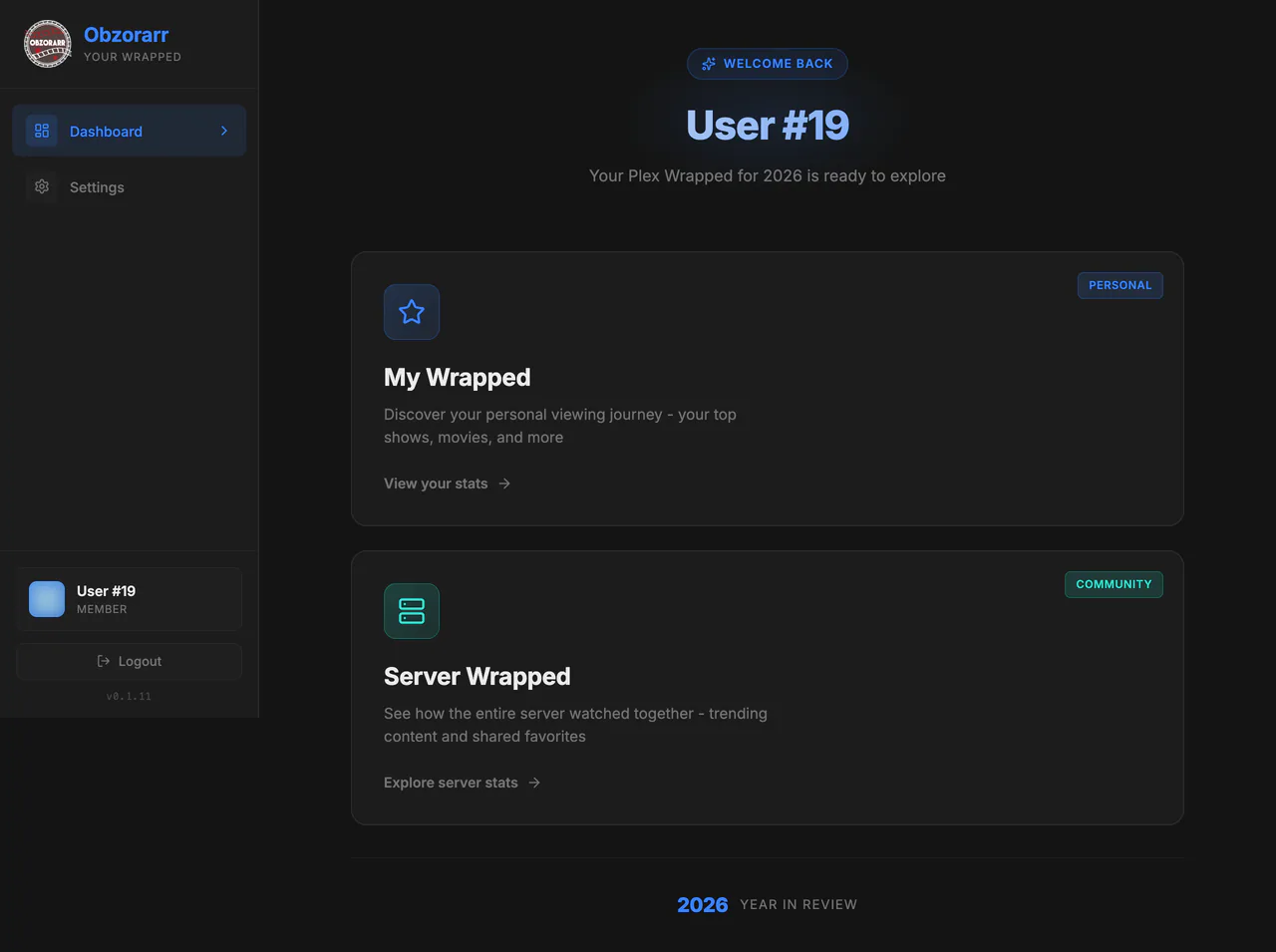The image size is (1276, 952).
Task: Click the server icon on Server Wrapped
Action: pyautogui.click(x=412, y=611)
